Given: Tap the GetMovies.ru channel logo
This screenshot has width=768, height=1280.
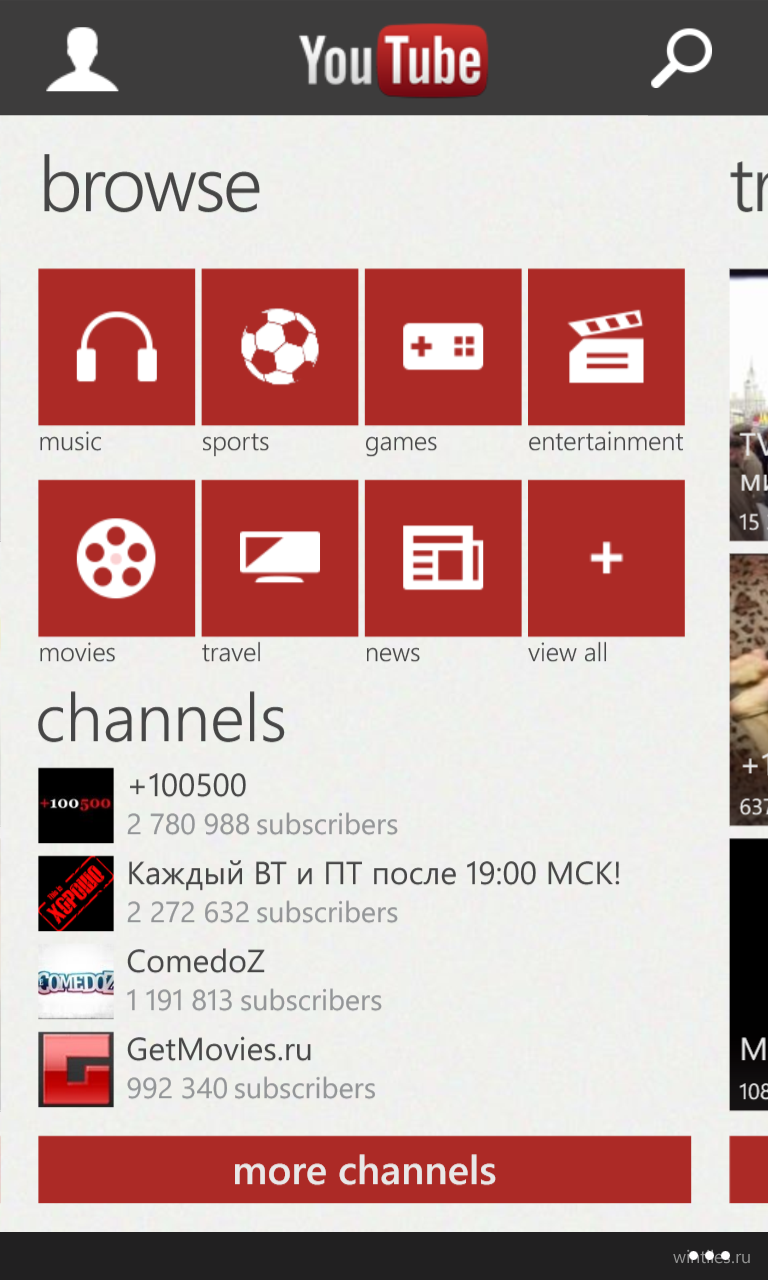Looking at the screenshot, I should pyautogui.click(x=76, y=1069).
